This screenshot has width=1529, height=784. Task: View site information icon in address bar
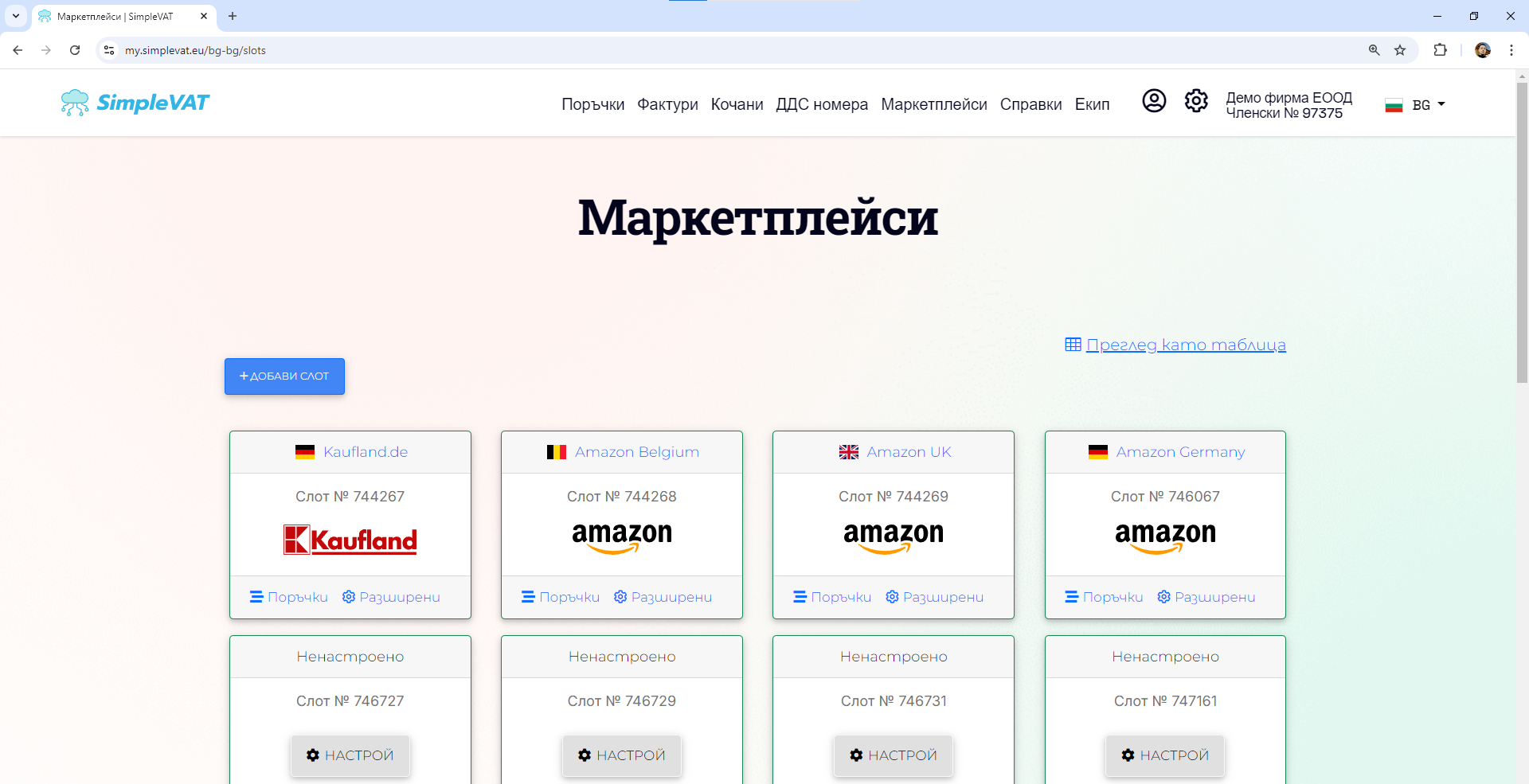(x=110, y=50)
